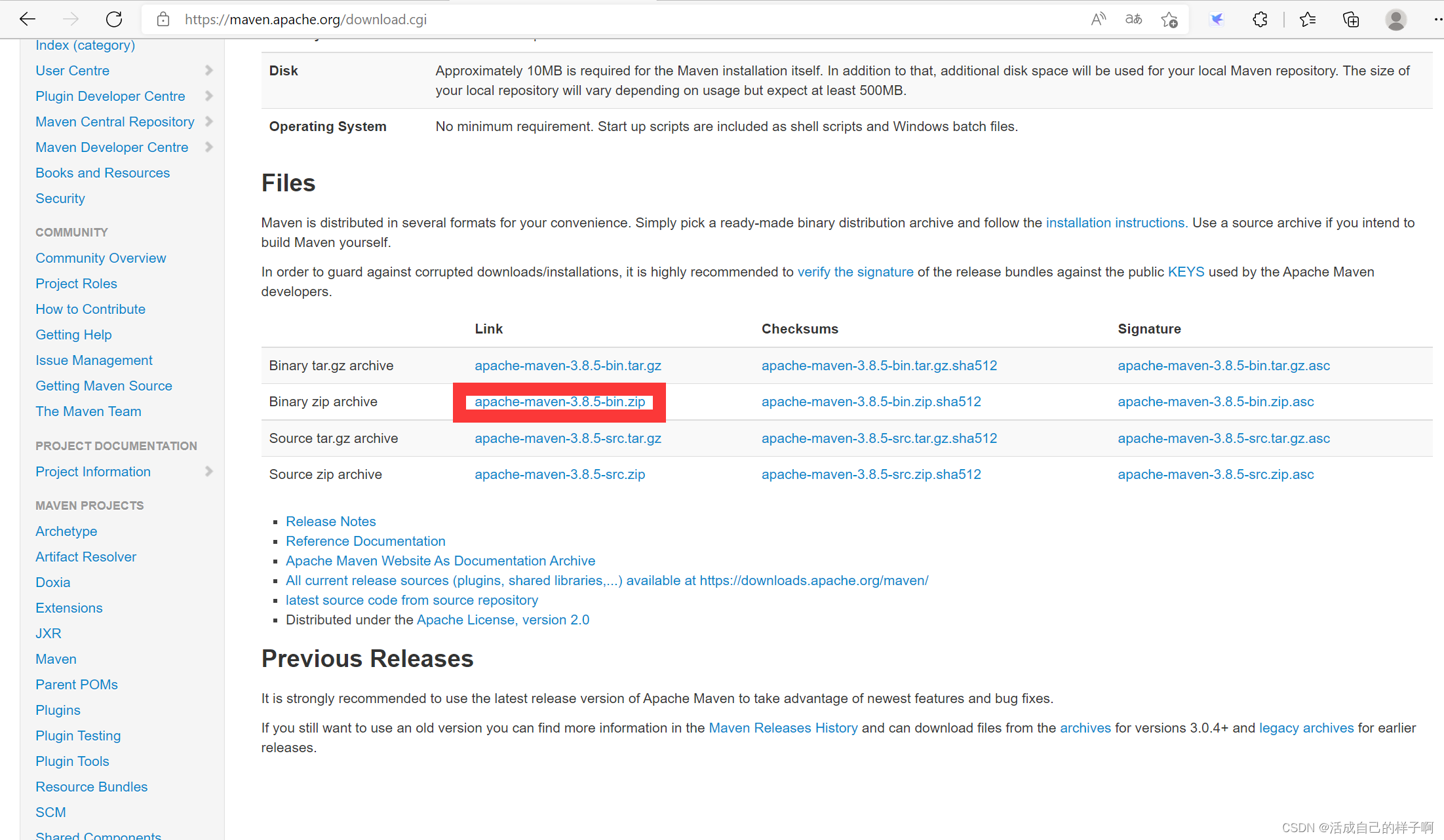Open the Release Notes link
This screenshot has width=1444, height=840.
(x=330, y=521)
